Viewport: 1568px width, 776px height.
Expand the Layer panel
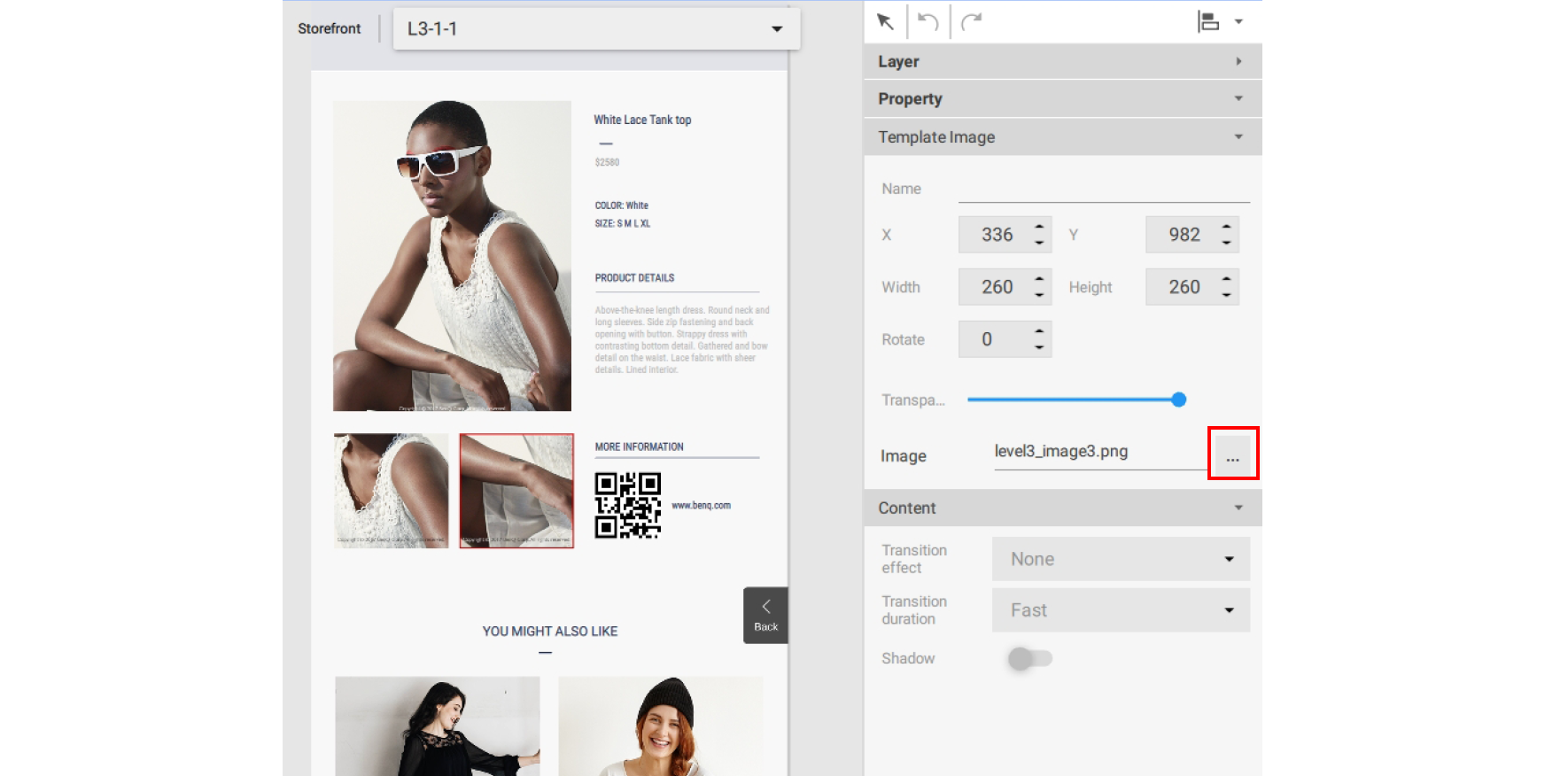click(1062, 61)
